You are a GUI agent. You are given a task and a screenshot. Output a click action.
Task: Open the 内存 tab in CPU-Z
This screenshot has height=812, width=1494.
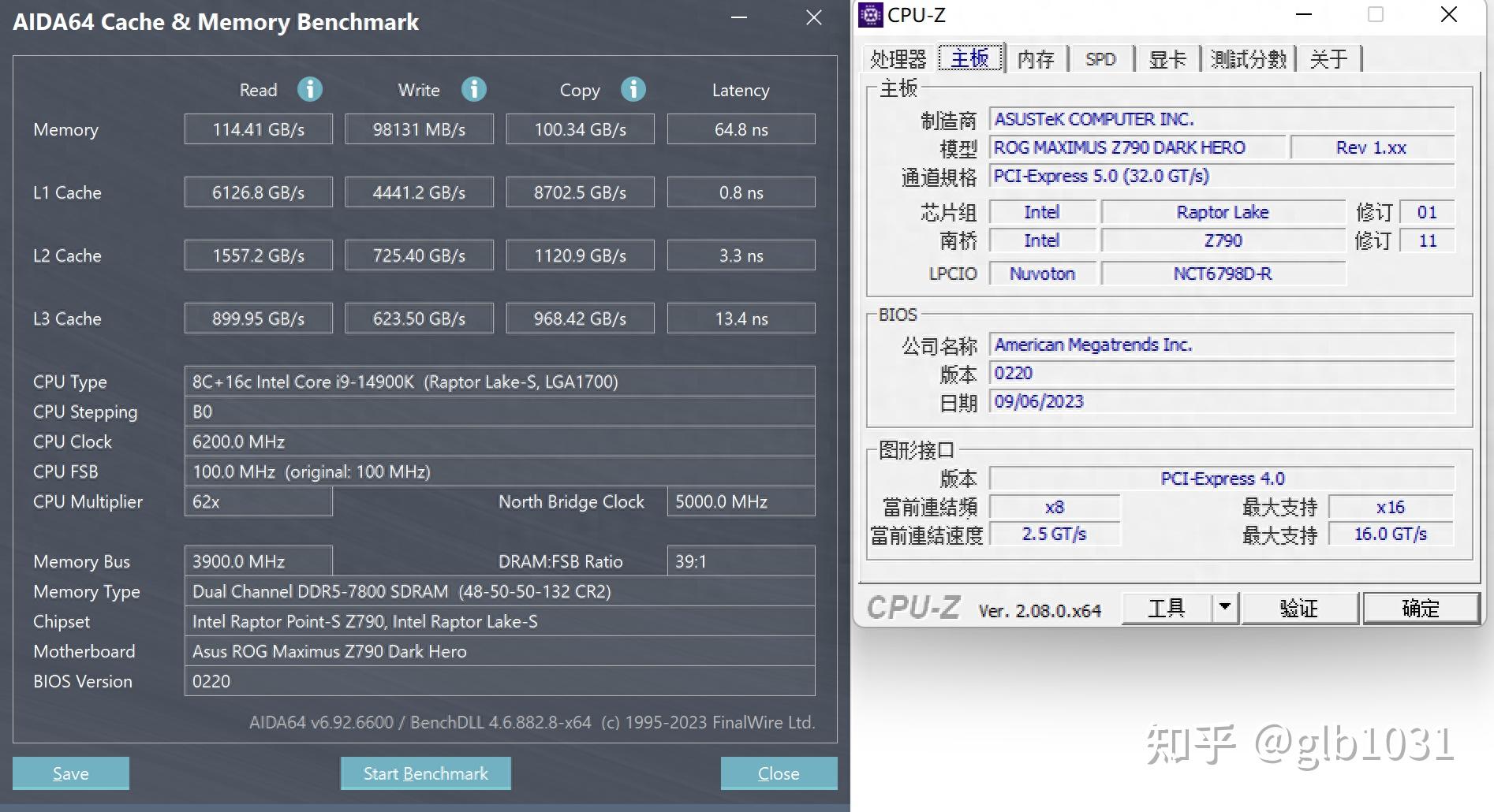click(x=1036, y=59)
